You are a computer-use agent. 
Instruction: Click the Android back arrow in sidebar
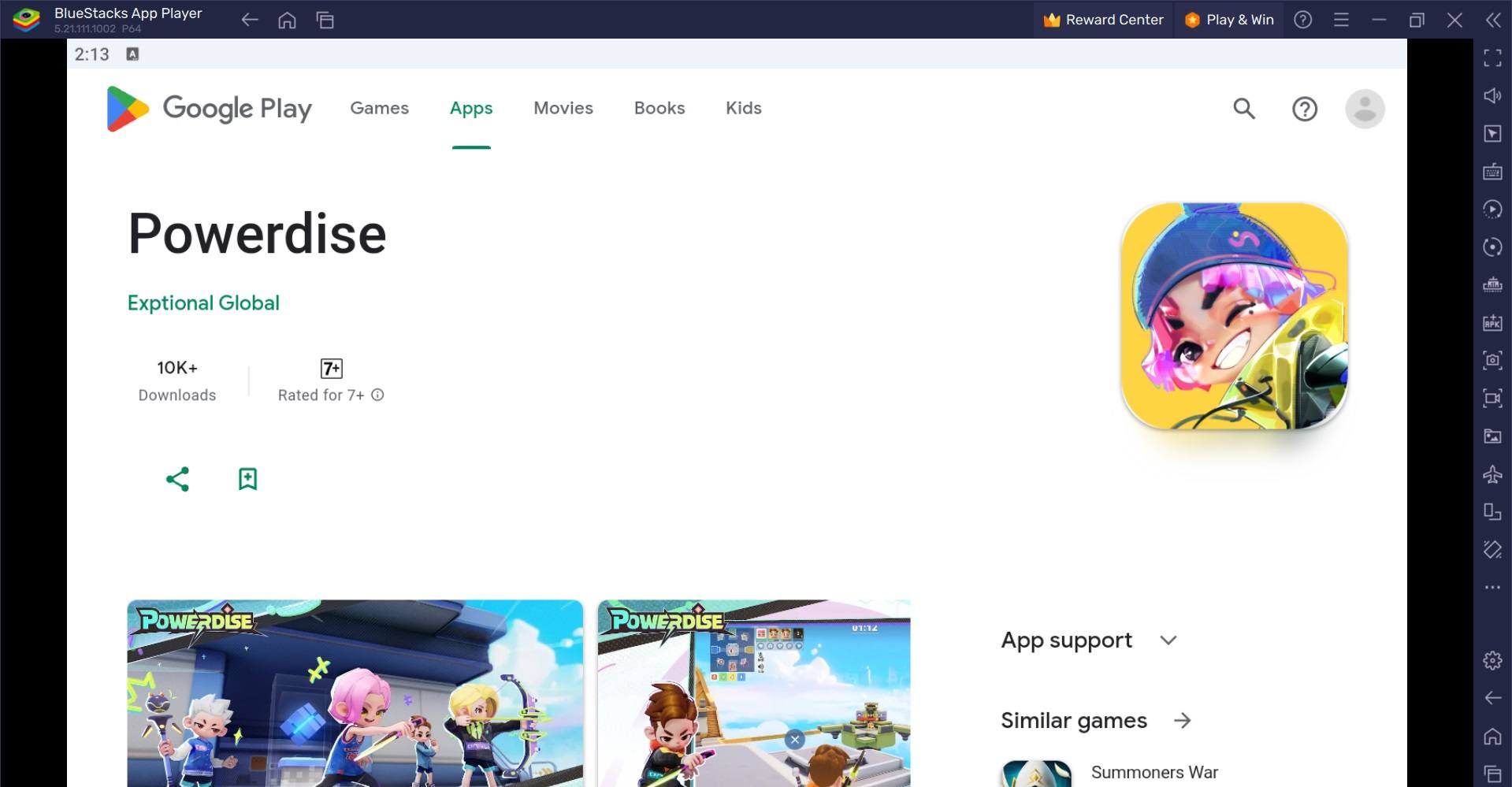pyautogui.click(x=1492, y=698)
